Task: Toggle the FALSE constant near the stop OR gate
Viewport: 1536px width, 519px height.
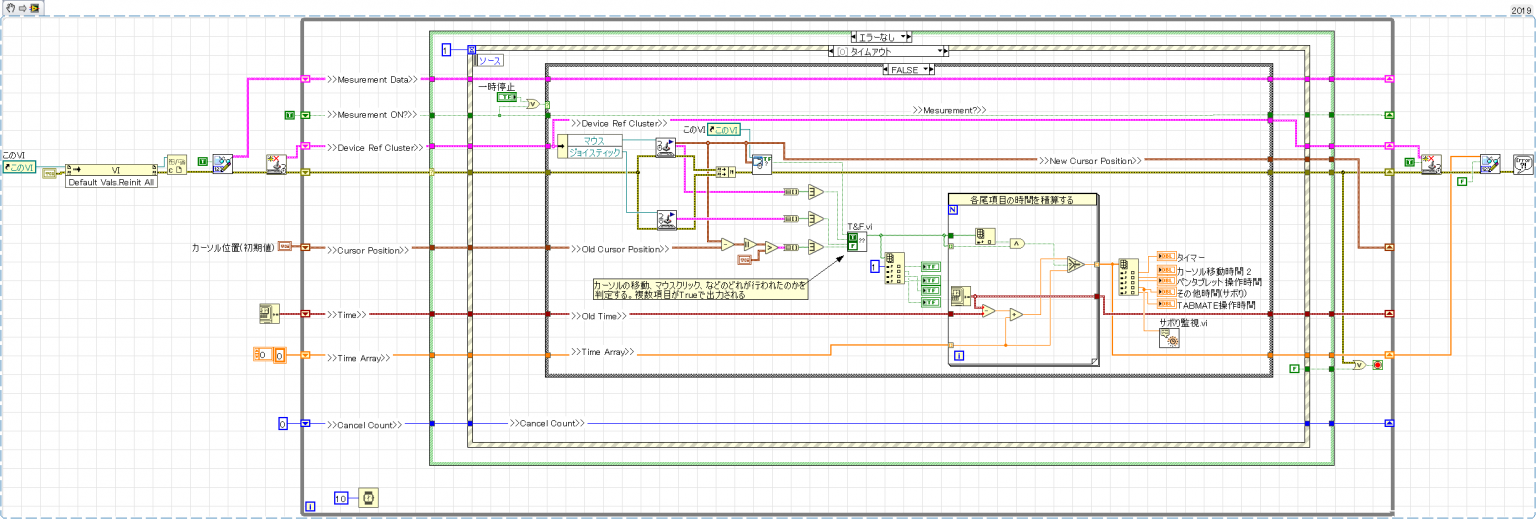Action: [x=1295, y=370]
